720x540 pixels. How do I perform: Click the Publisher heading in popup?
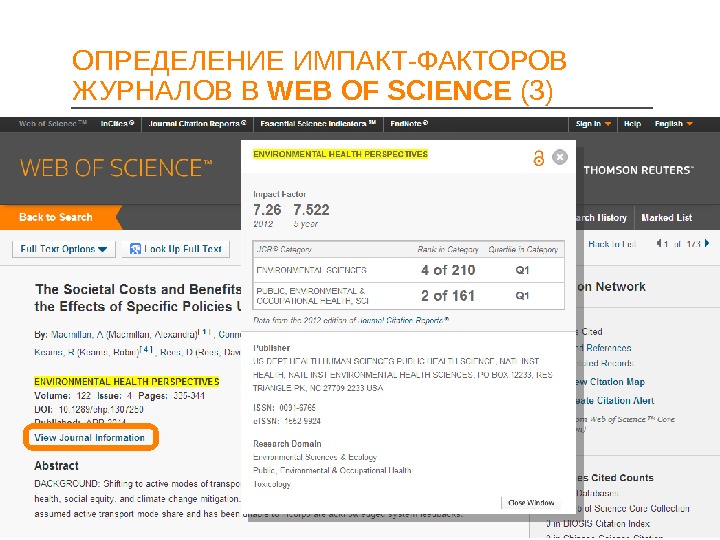pyautogui.click(x=271, y=348)
